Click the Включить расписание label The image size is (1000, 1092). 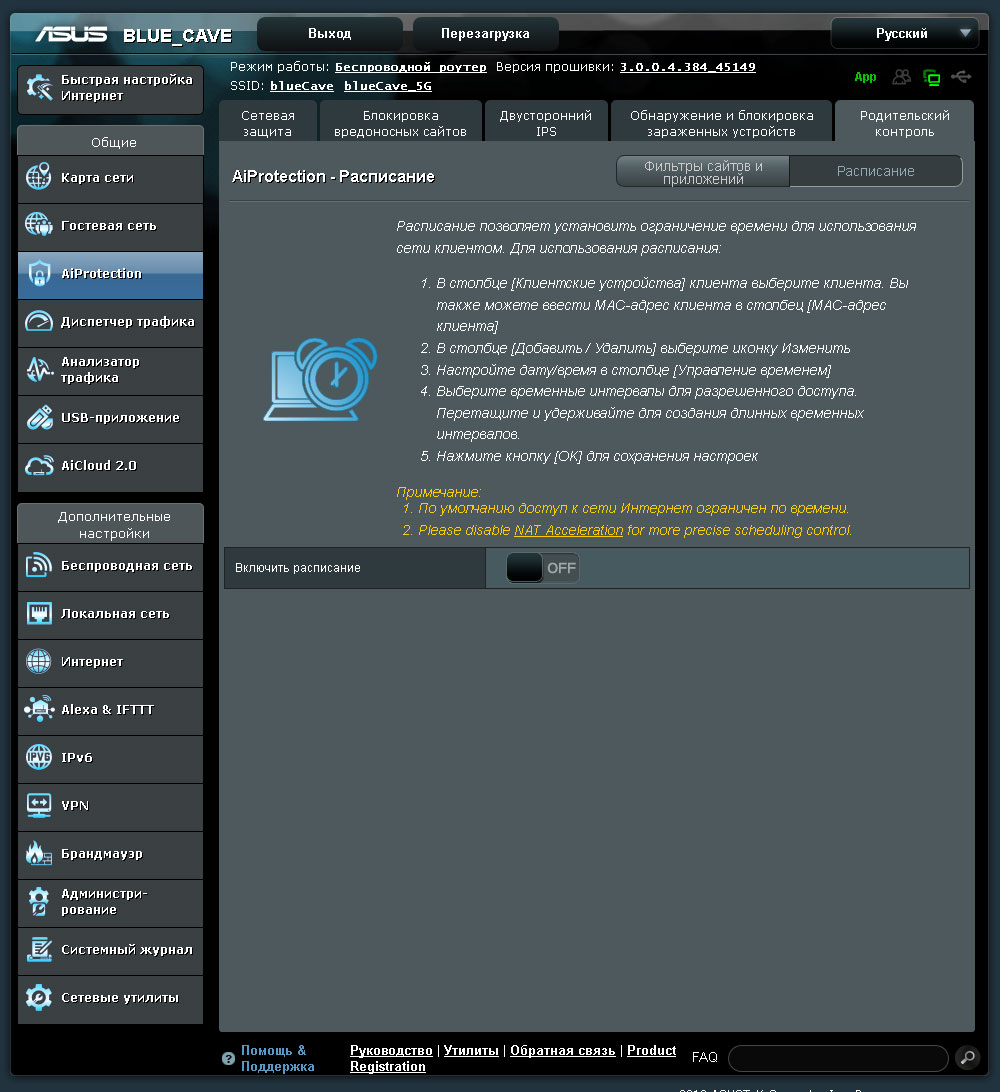[x=298, y=568]
